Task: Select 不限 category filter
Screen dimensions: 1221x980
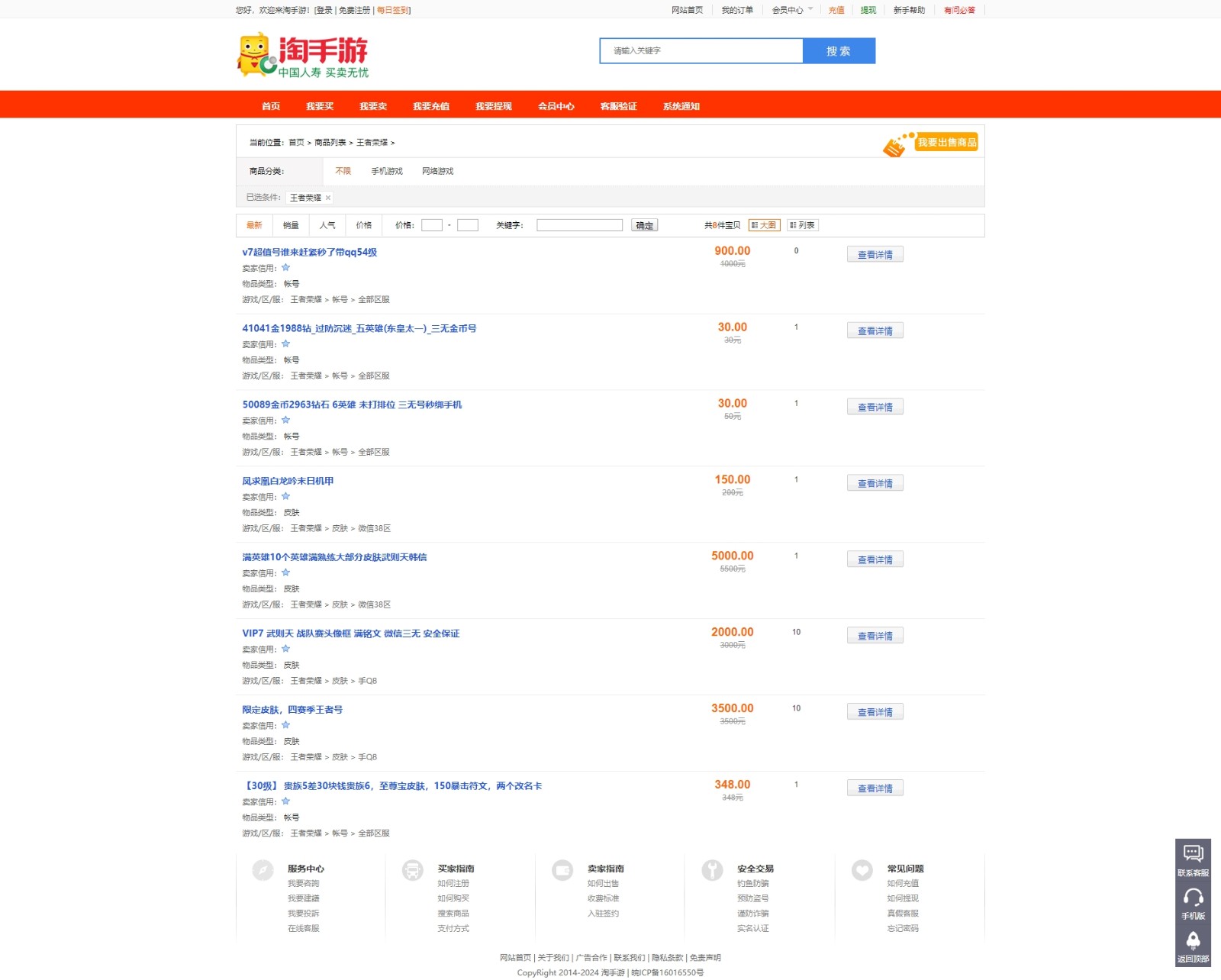Action: [343, 171]
